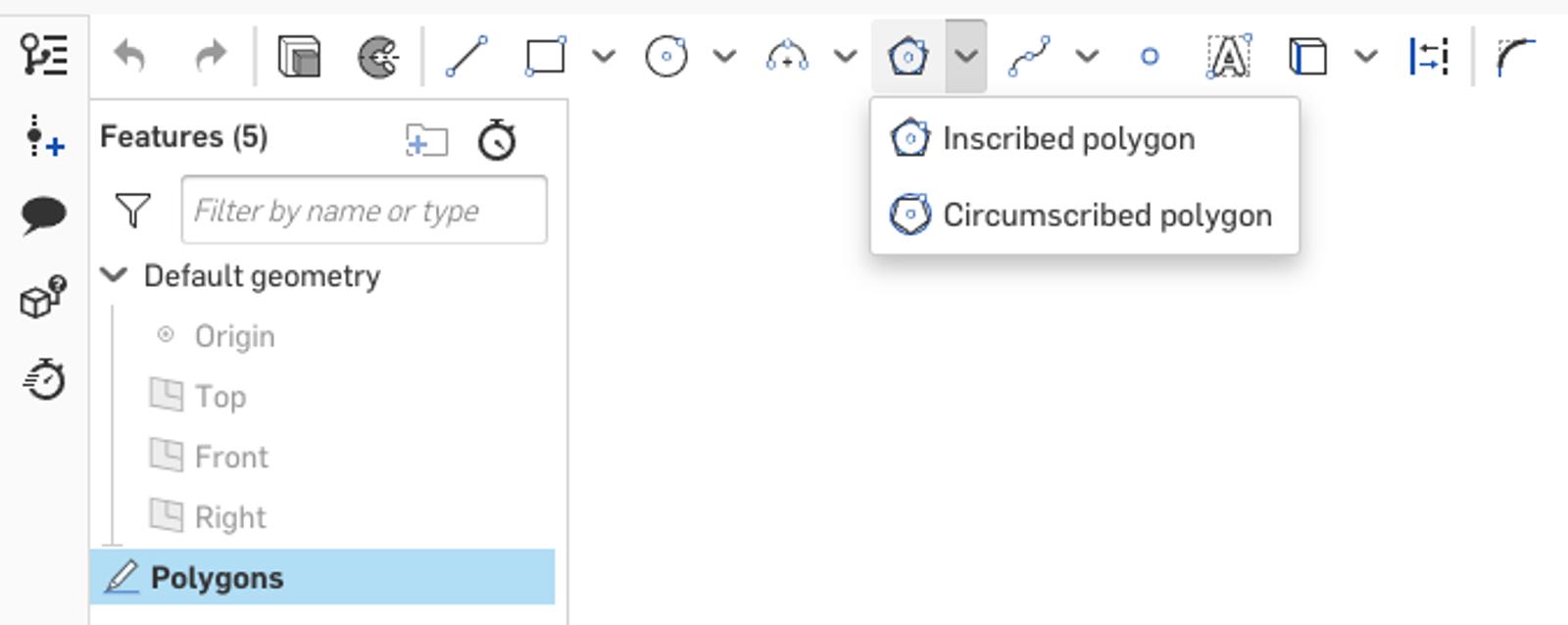Open the circle tool options dropdown
Viewport: 1568px width, 625px height.
click(724, 56)
